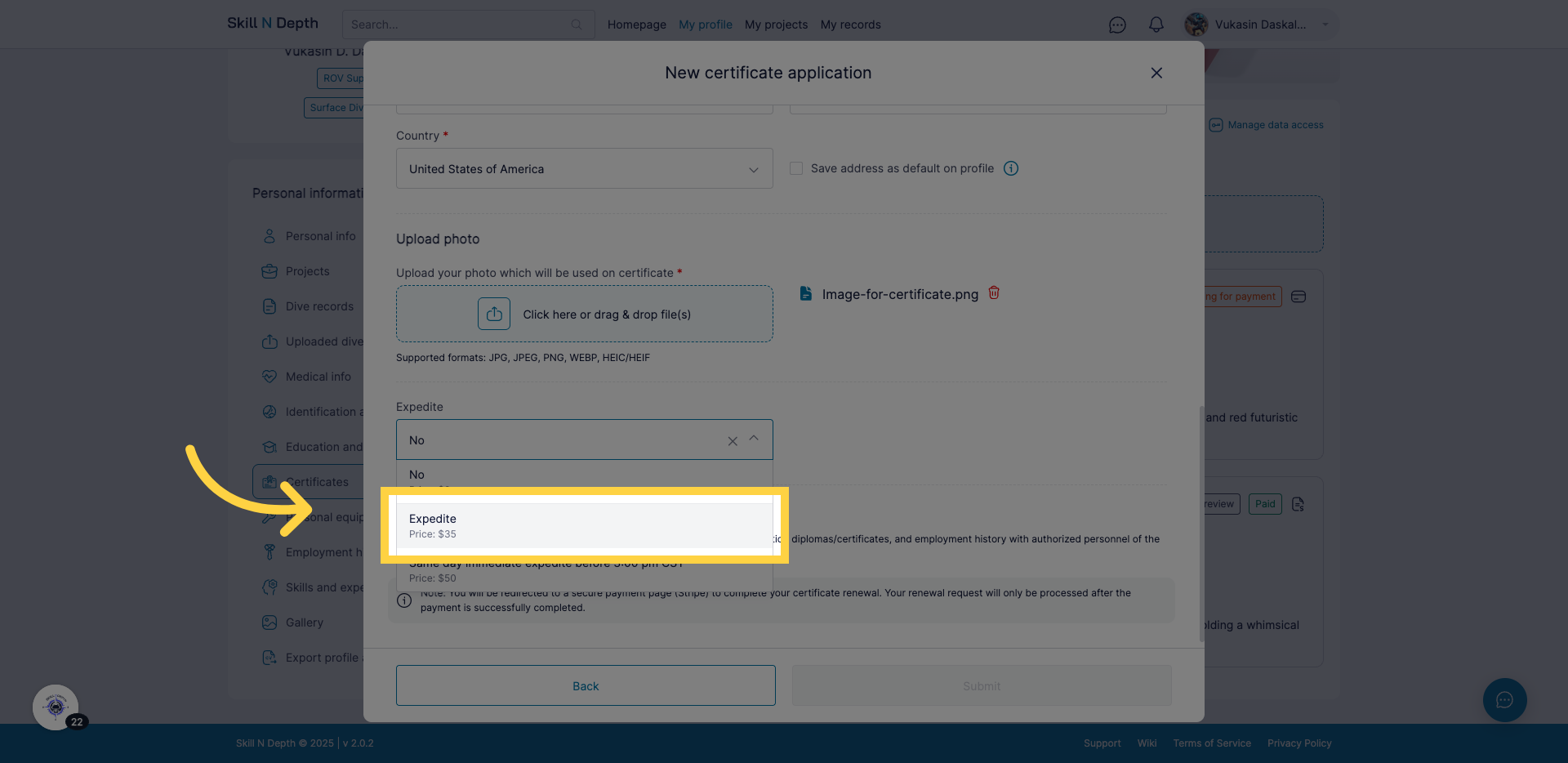Screen dimensions: 1568x763
Task: Click the Projects sidebar icon
Action: coord(269,271)
